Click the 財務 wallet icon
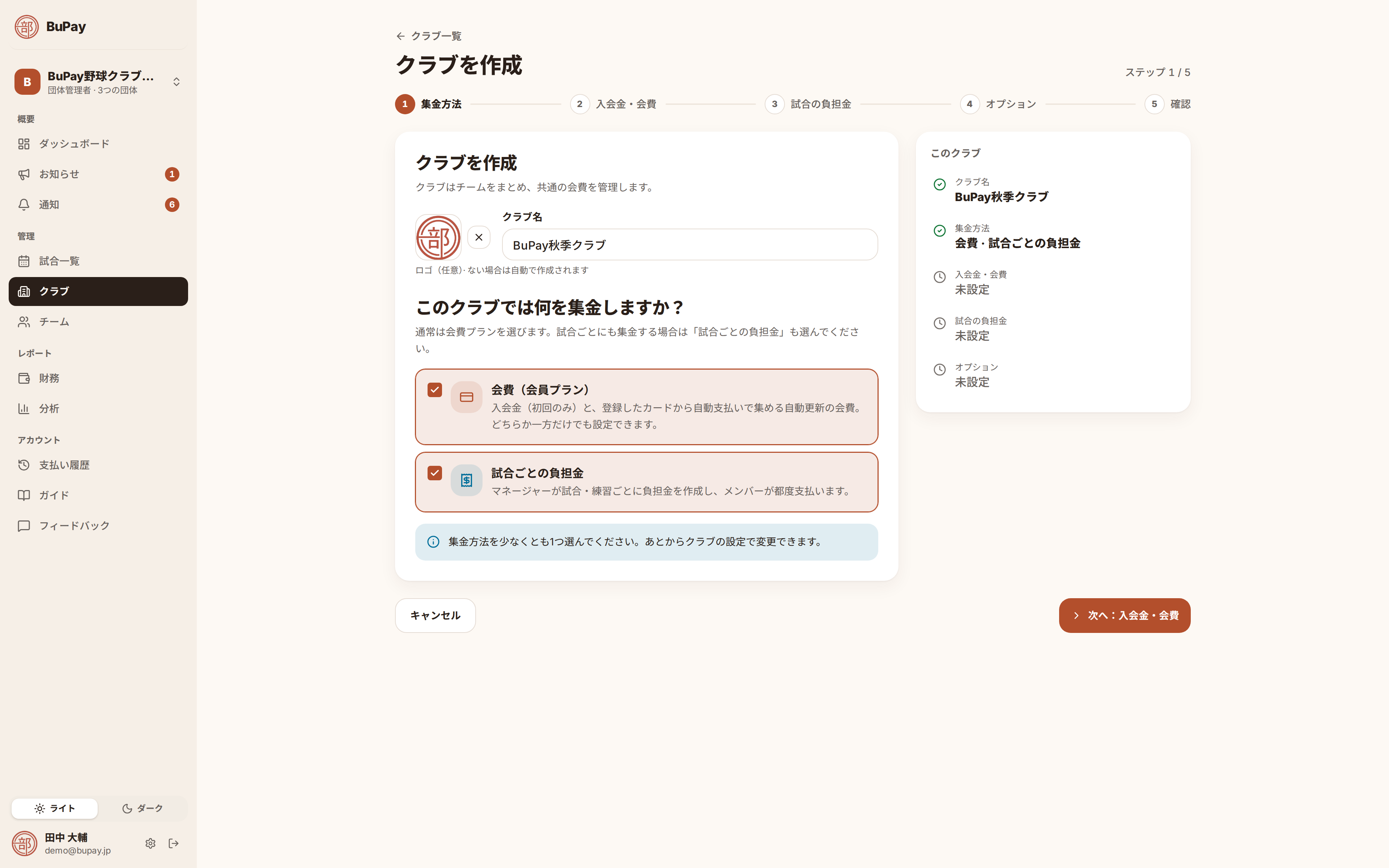Screen dimensions: 1389x868 click(x=24, y=378)
